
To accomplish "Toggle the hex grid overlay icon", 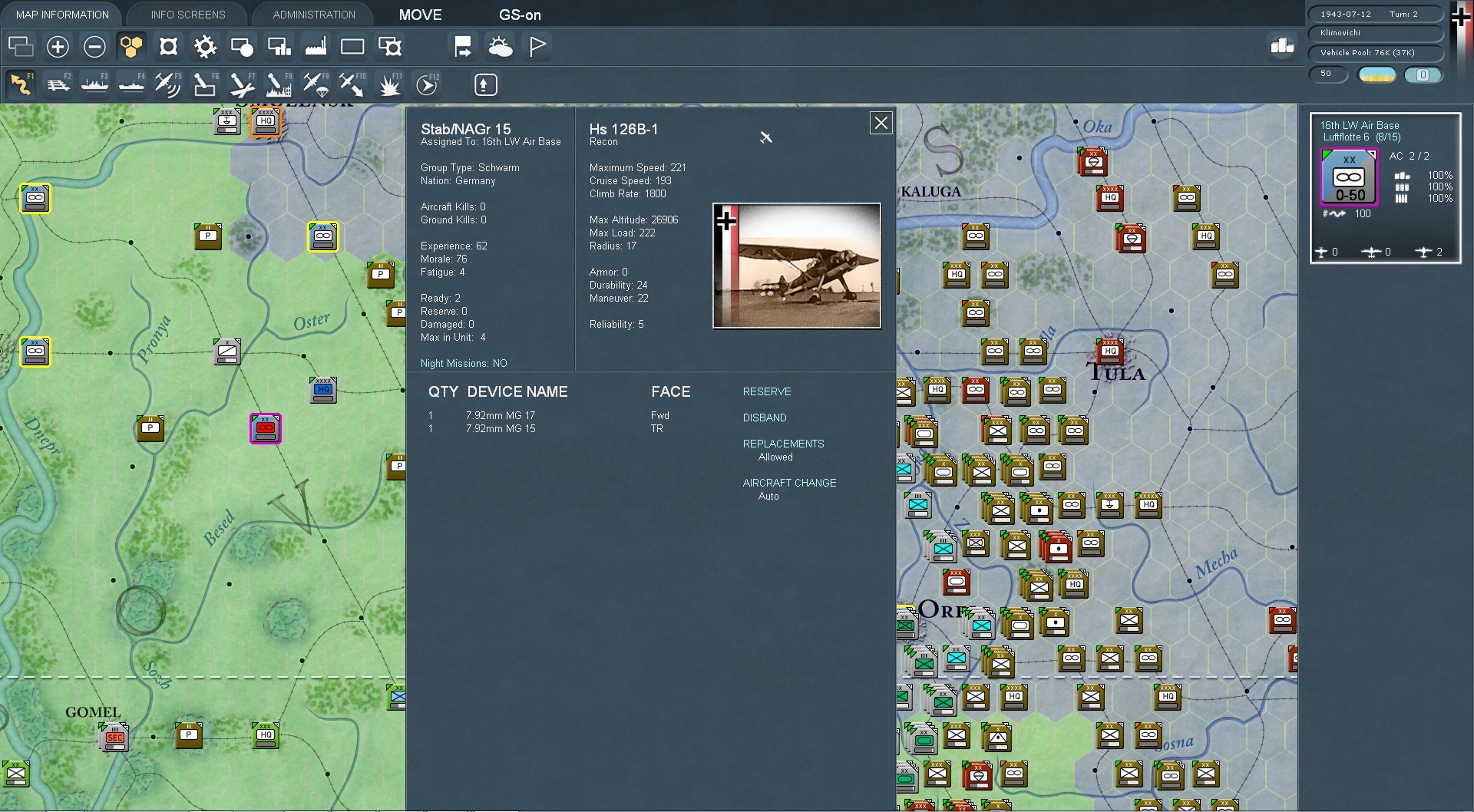I will tap(131, 46).
